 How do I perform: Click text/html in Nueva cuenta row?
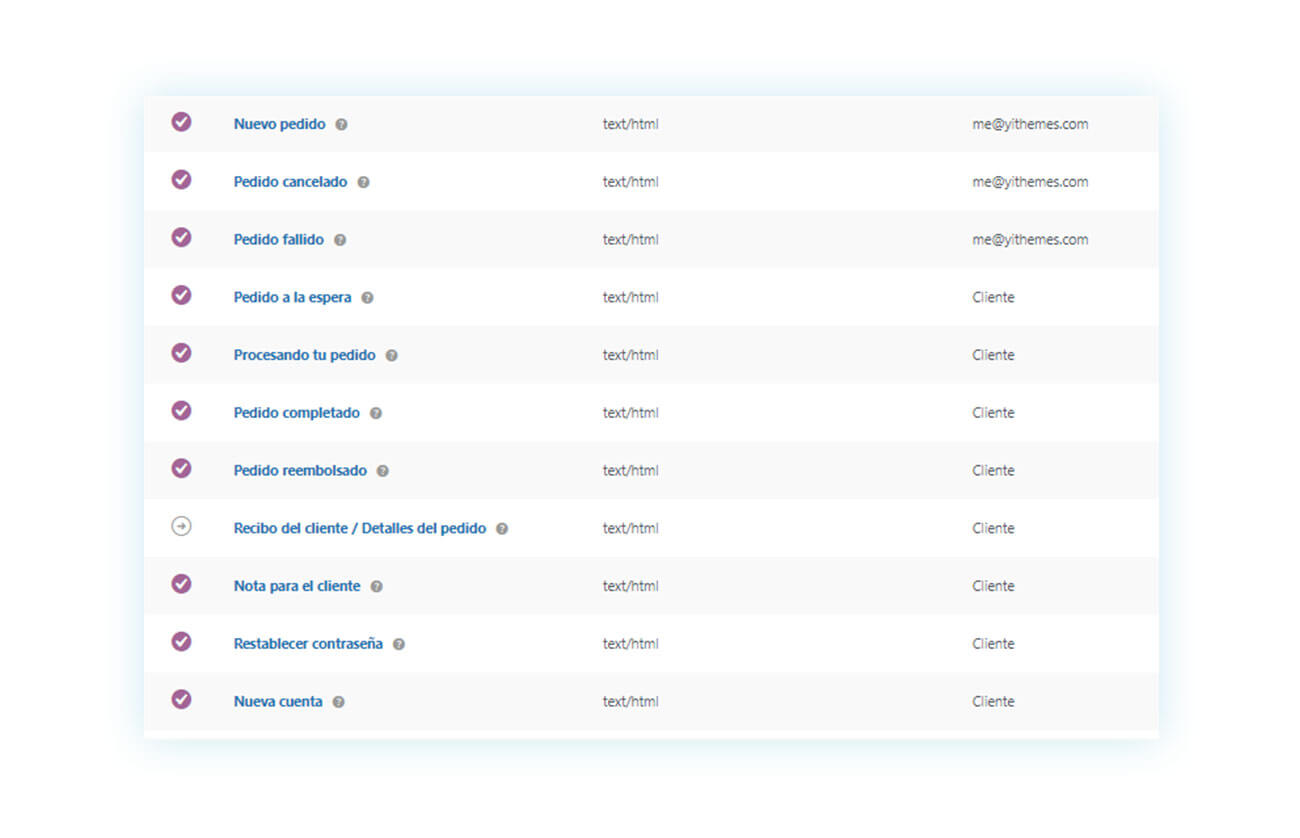(631, 702)
